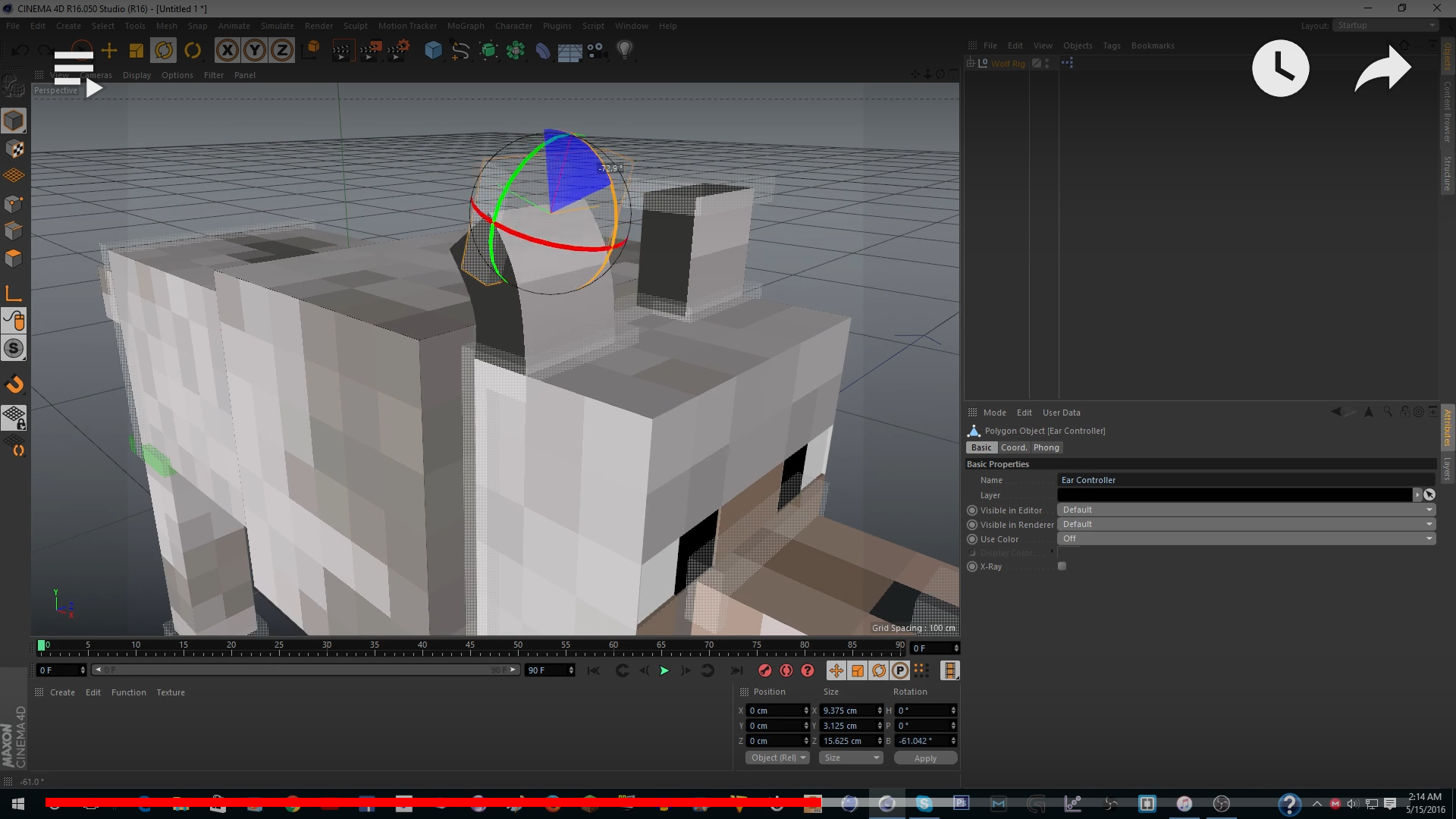Toggle X axis lock

pyautogui.click(x=227, y=50)
